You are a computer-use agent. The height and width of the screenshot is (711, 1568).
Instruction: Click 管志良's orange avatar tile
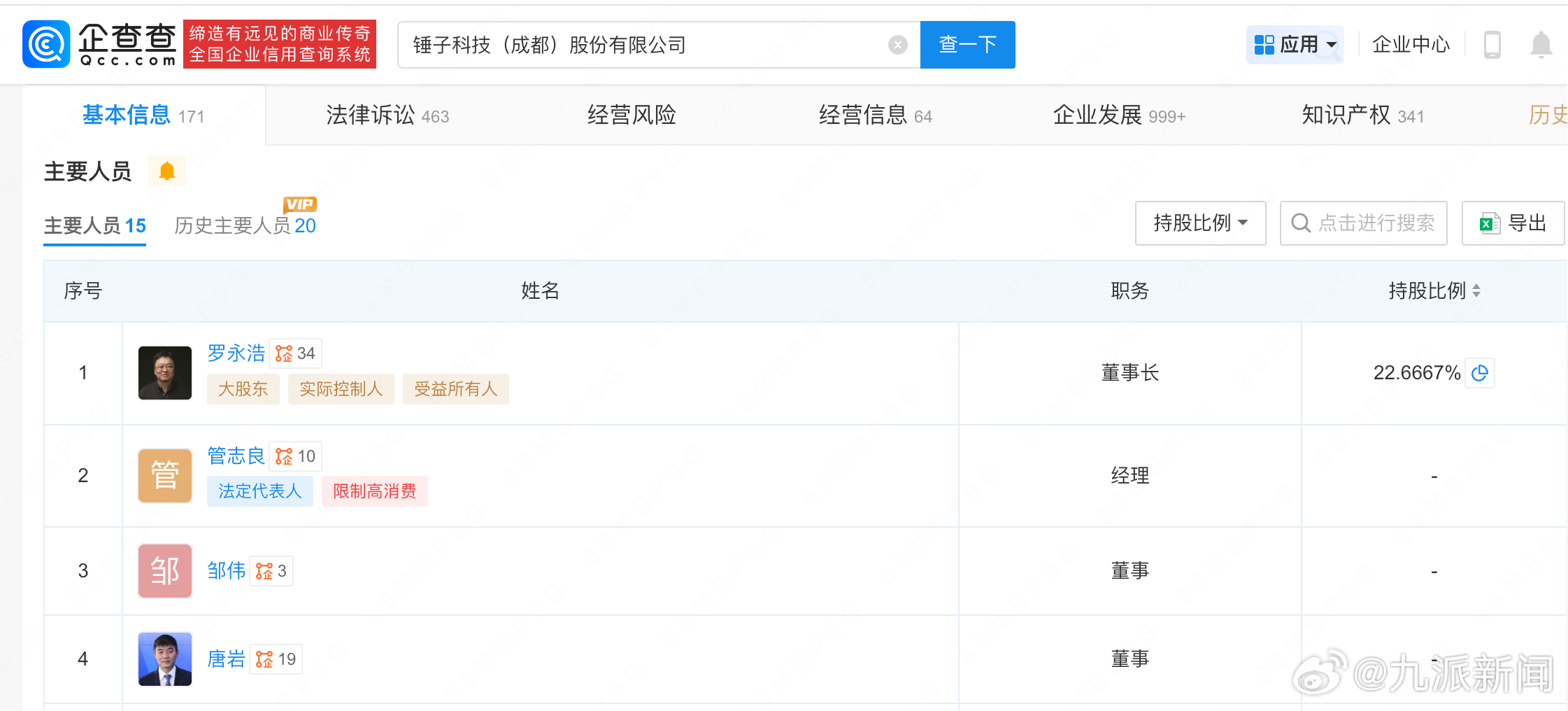165,476
